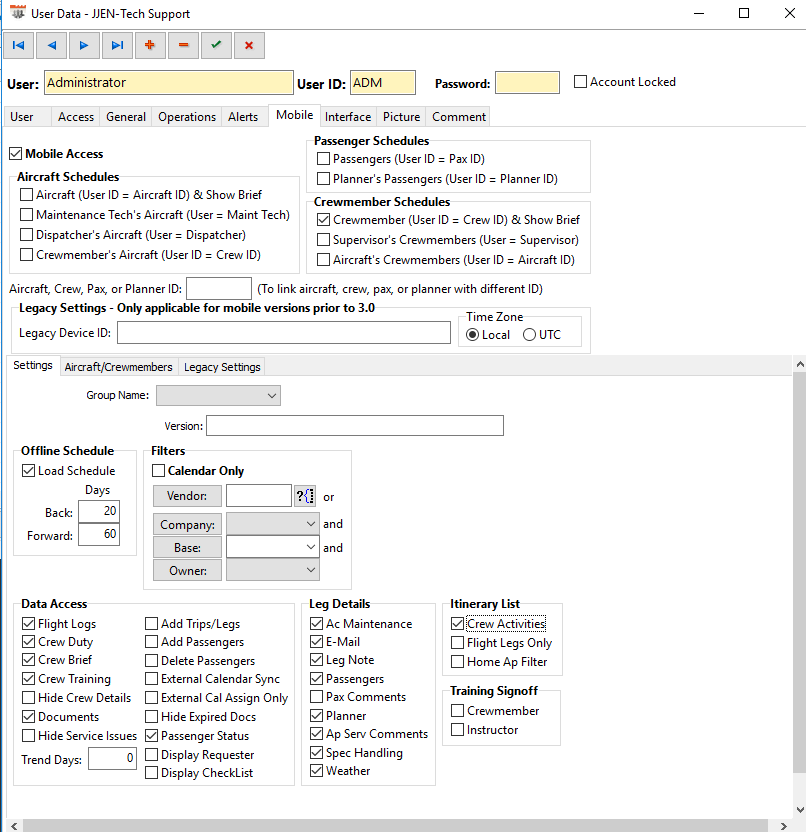806x832 pixels.
Task: Go to the previous user record
Action: (51, 45)
